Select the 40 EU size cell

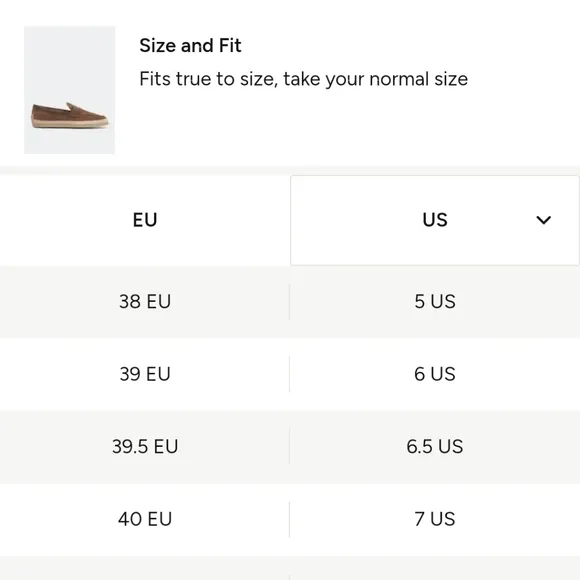pyautogui.click(x=145, y=519)
